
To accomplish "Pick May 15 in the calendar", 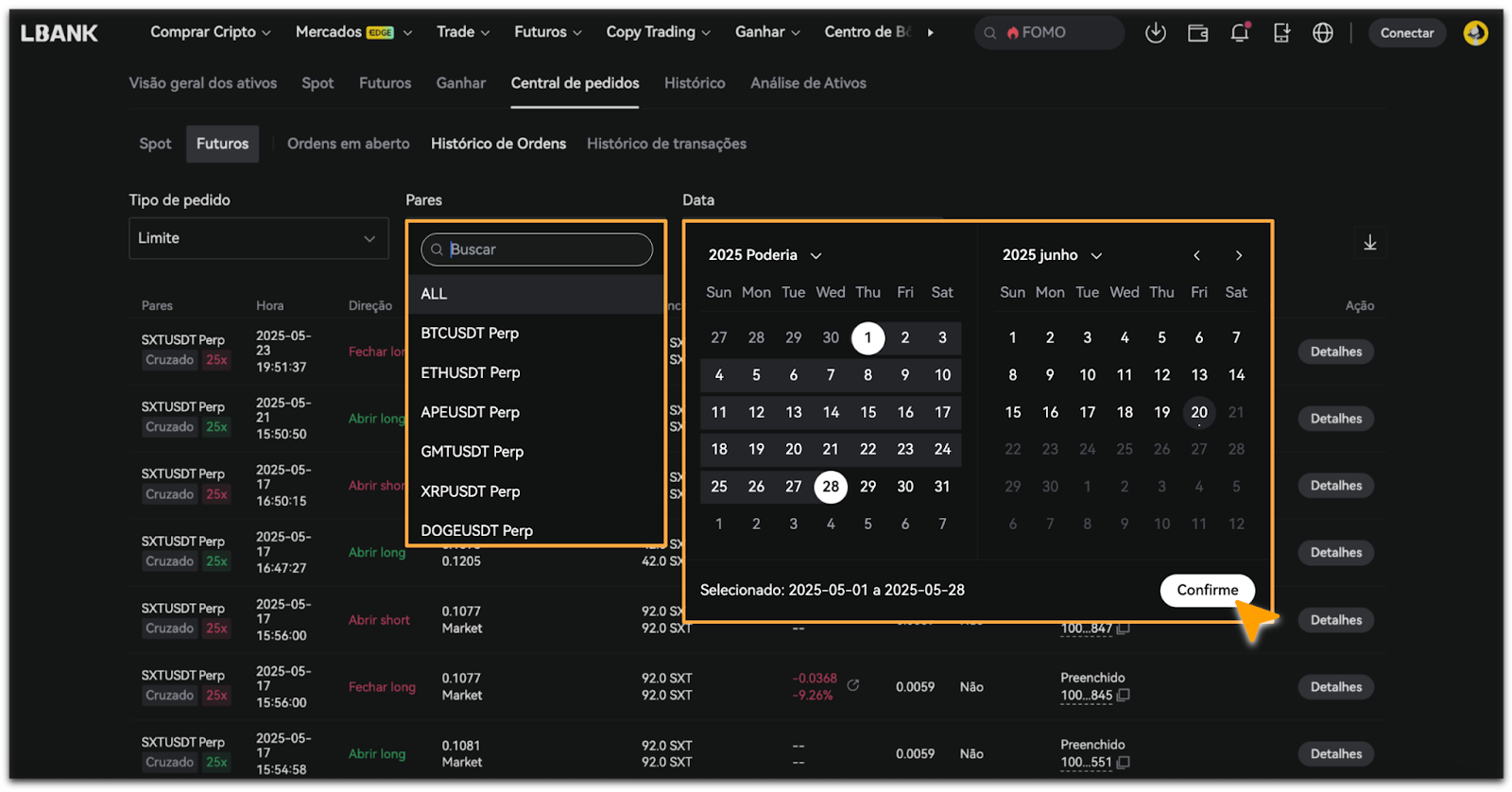I will (868, 412).
